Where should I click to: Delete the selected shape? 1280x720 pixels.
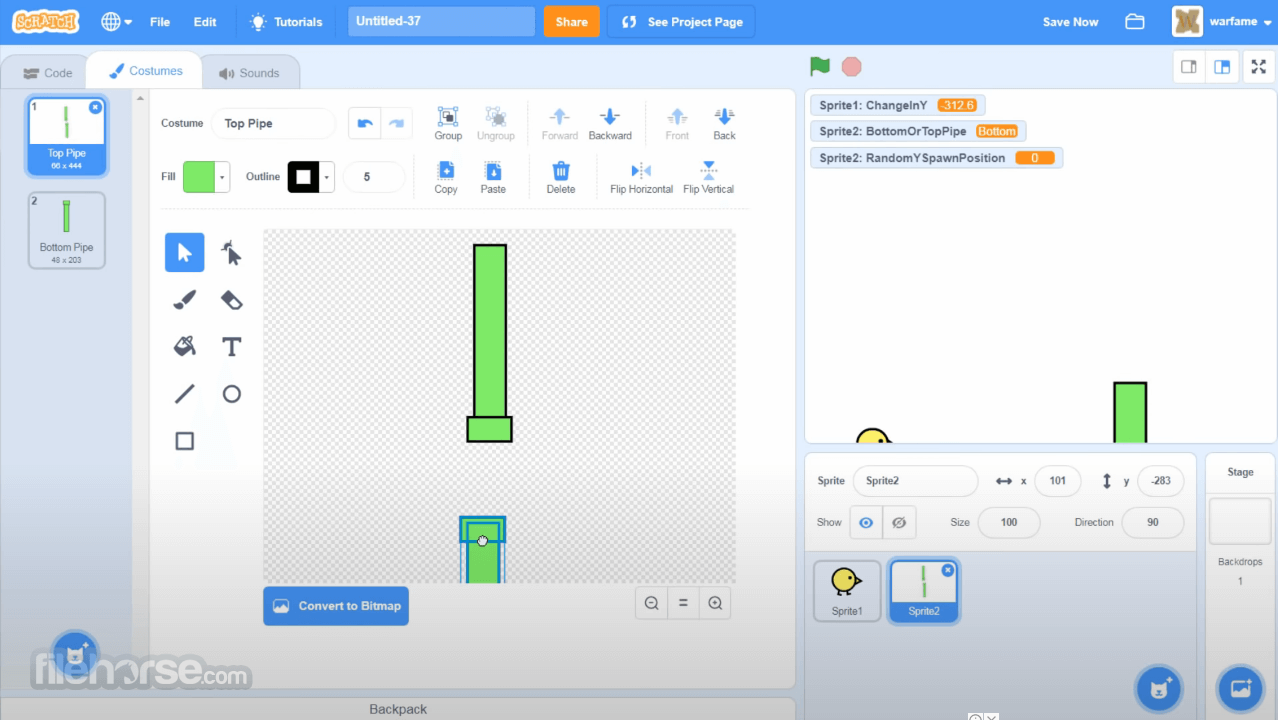pos(561,177)
